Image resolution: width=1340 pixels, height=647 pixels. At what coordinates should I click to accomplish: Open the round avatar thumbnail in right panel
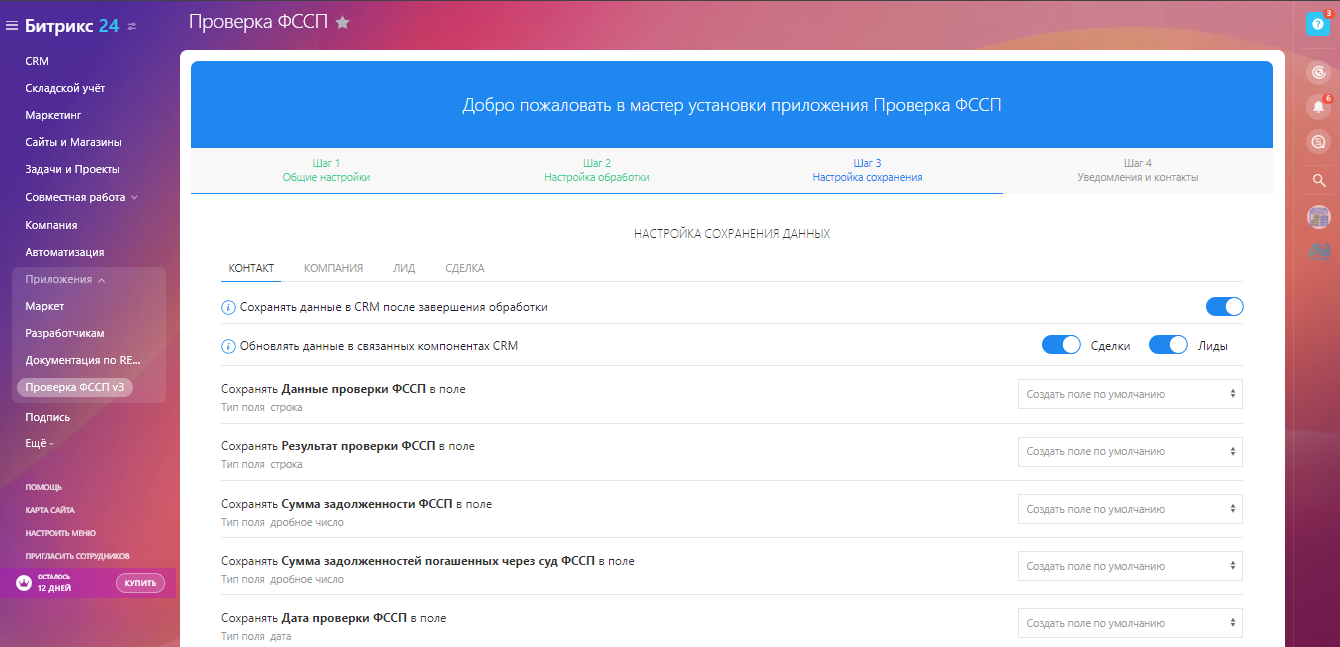pos(1319,216)
